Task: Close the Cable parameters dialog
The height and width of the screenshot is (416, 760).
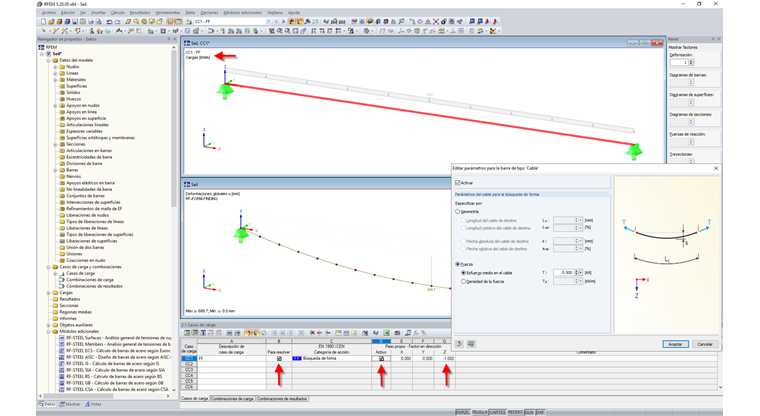Action: click(716, 168)
